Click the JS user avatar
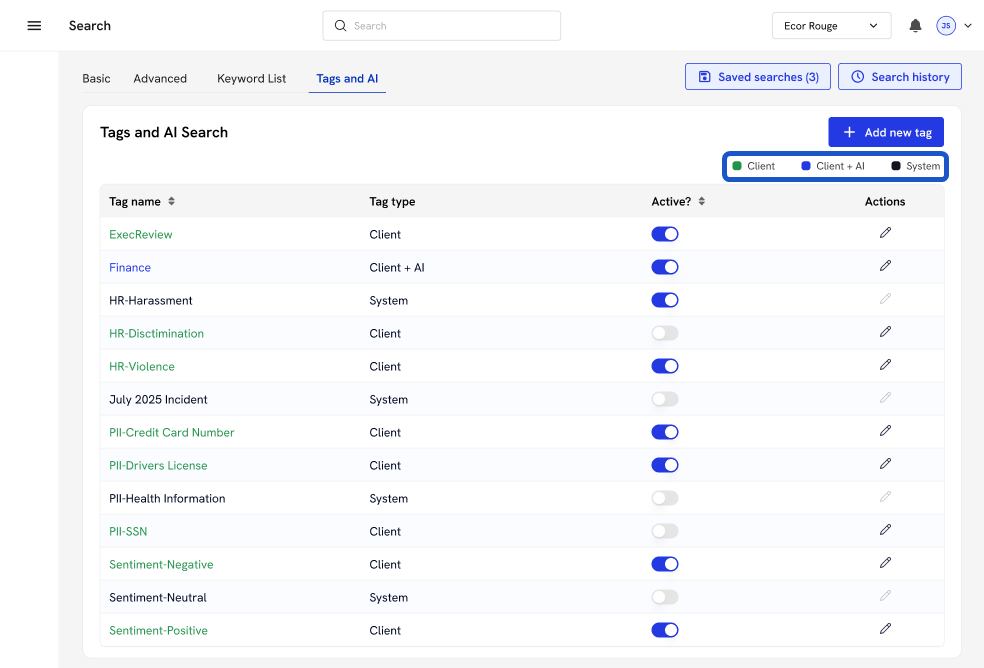984x668 pixels. coord(946,26)
